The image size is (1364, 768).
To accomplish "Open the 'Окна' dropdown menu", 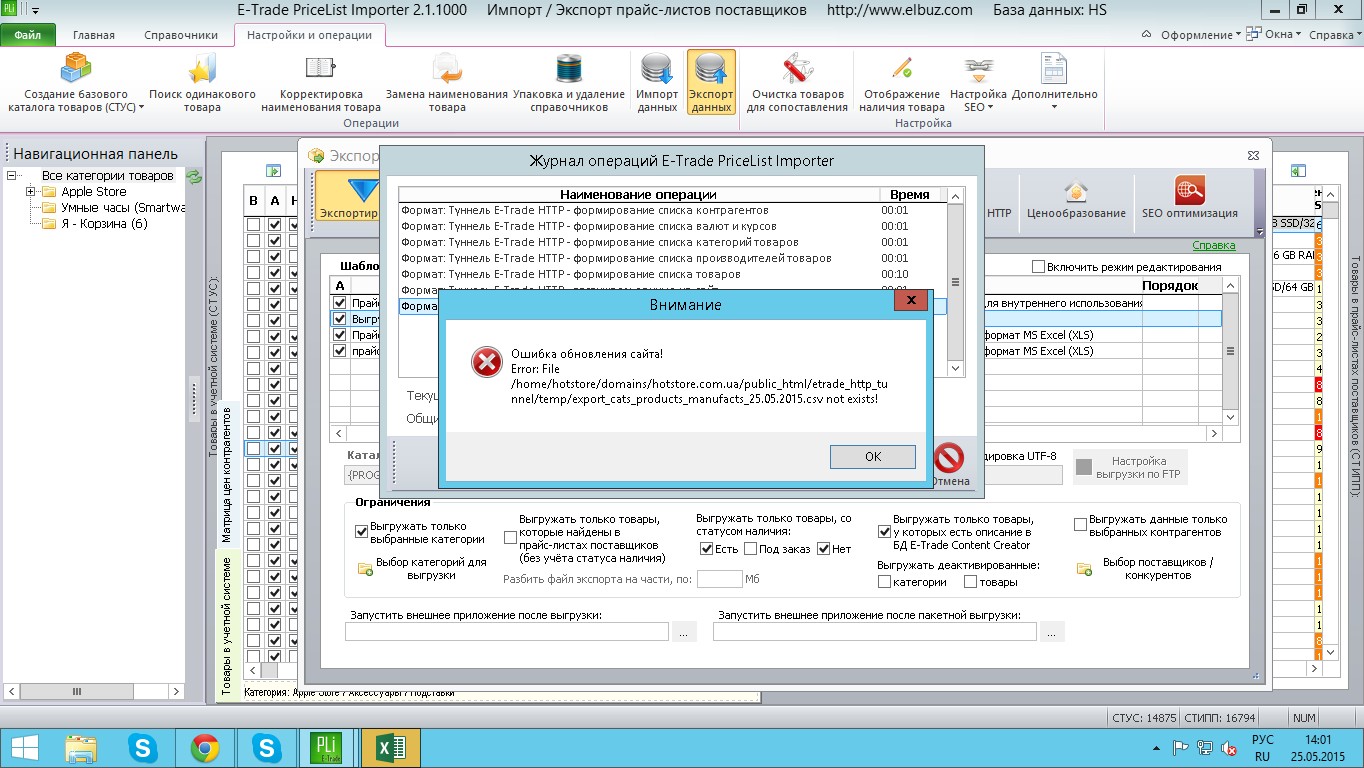I will 1275,35.
